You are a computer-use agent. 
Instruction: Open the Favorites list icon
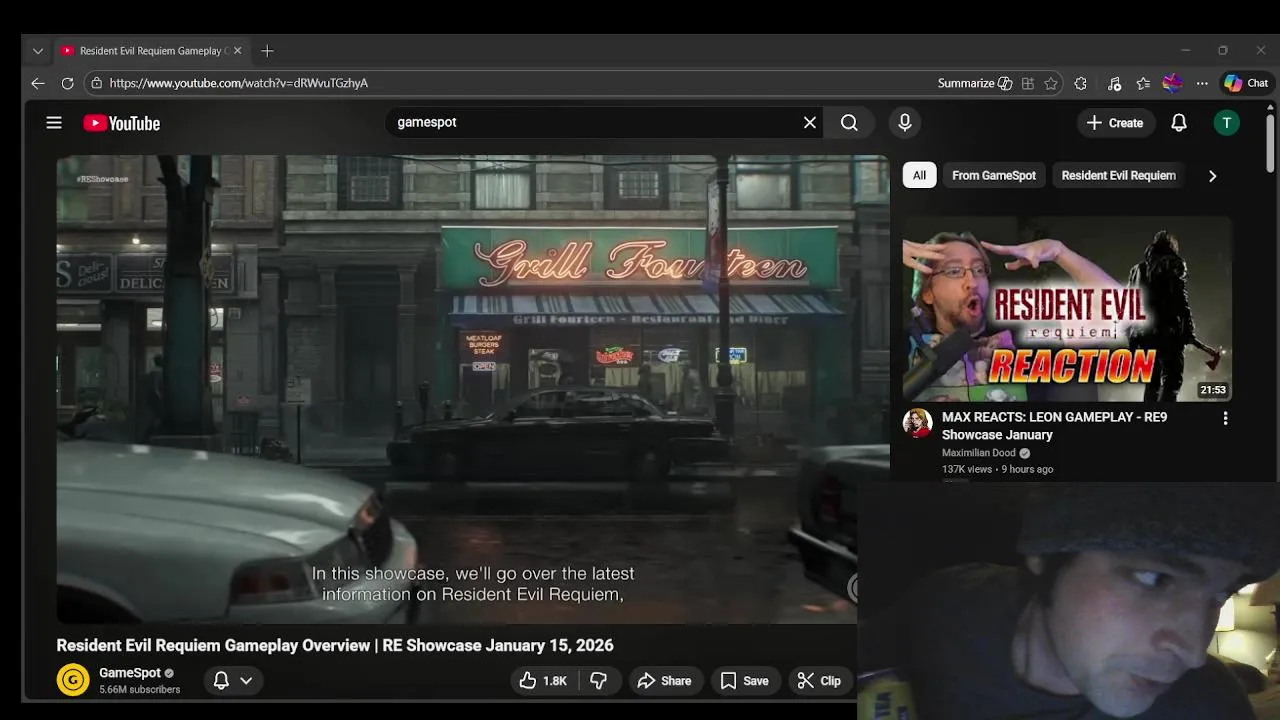[x=1143, y=83]
